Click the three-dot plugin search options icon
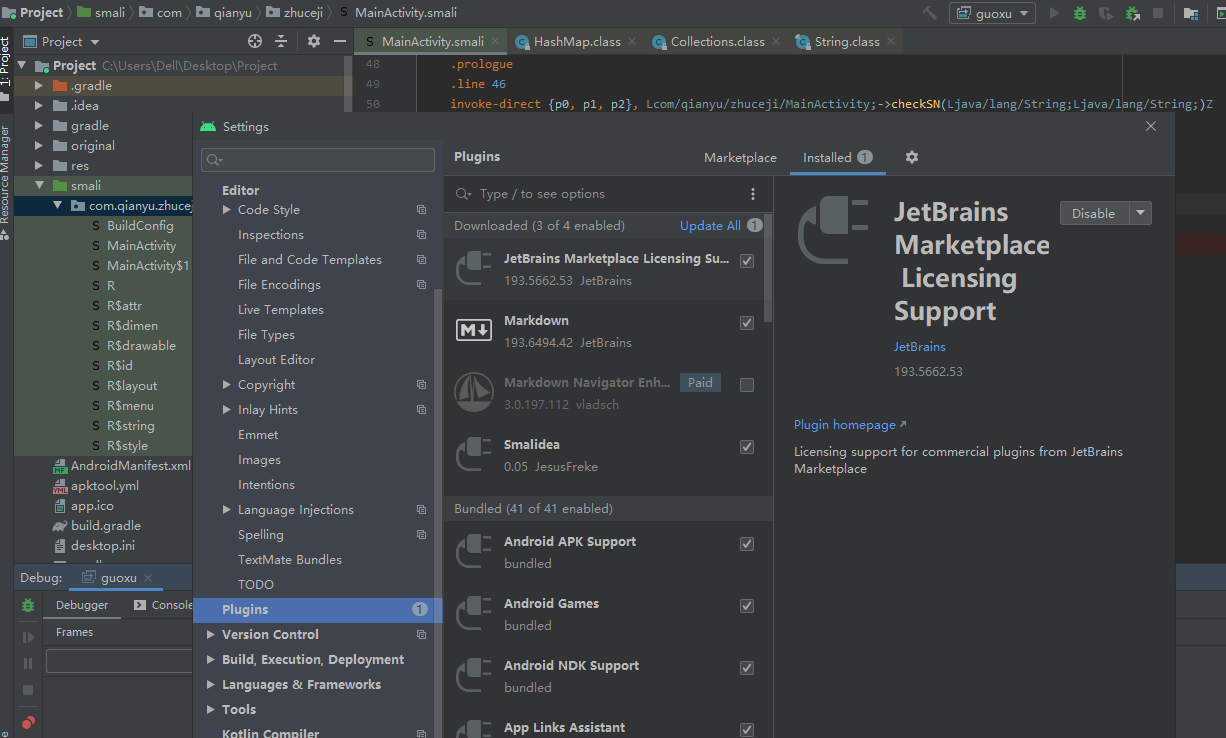Image resolution: width=1226 pixels, height=738 pixels. (753, 194)
